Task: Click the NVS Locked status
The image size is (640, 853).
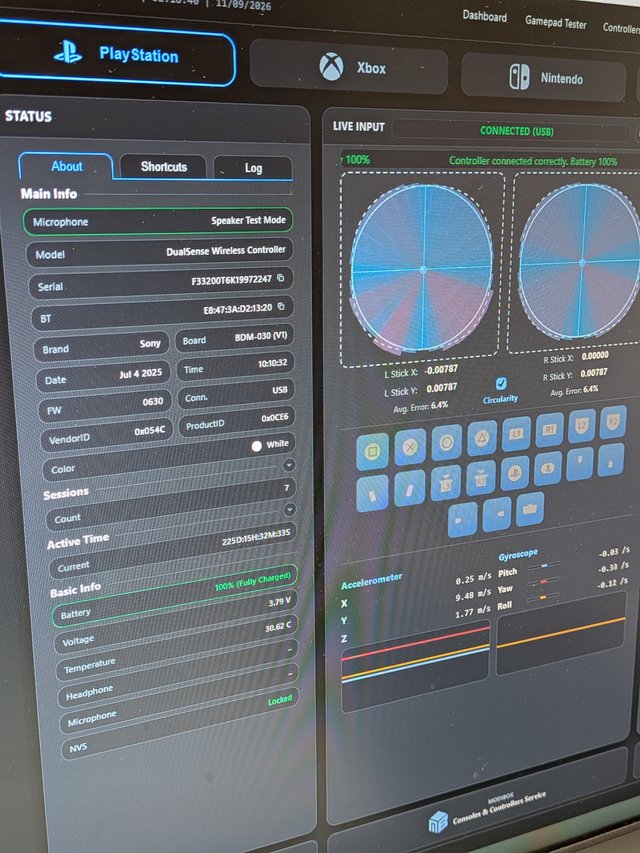Action: [x=280, y=700]
